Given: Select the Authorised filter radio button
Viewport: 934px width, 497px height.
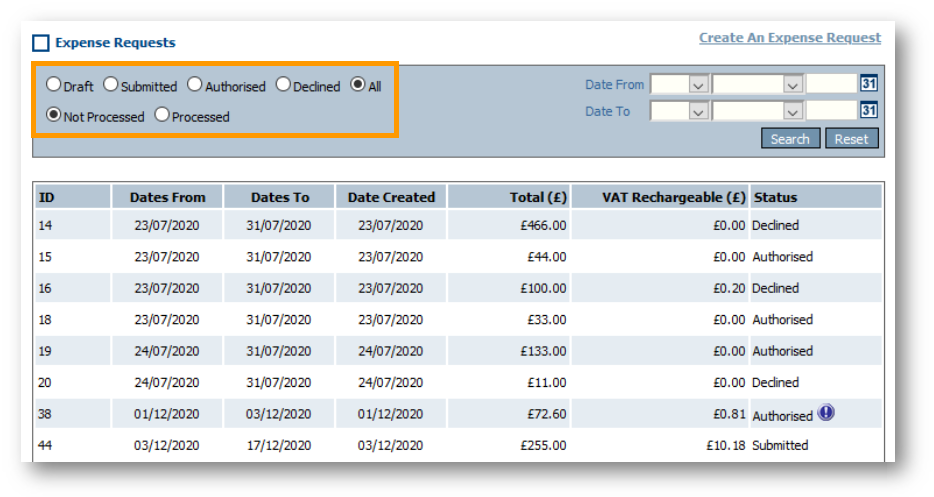Looking at the screenshot, I should [195, 84].
